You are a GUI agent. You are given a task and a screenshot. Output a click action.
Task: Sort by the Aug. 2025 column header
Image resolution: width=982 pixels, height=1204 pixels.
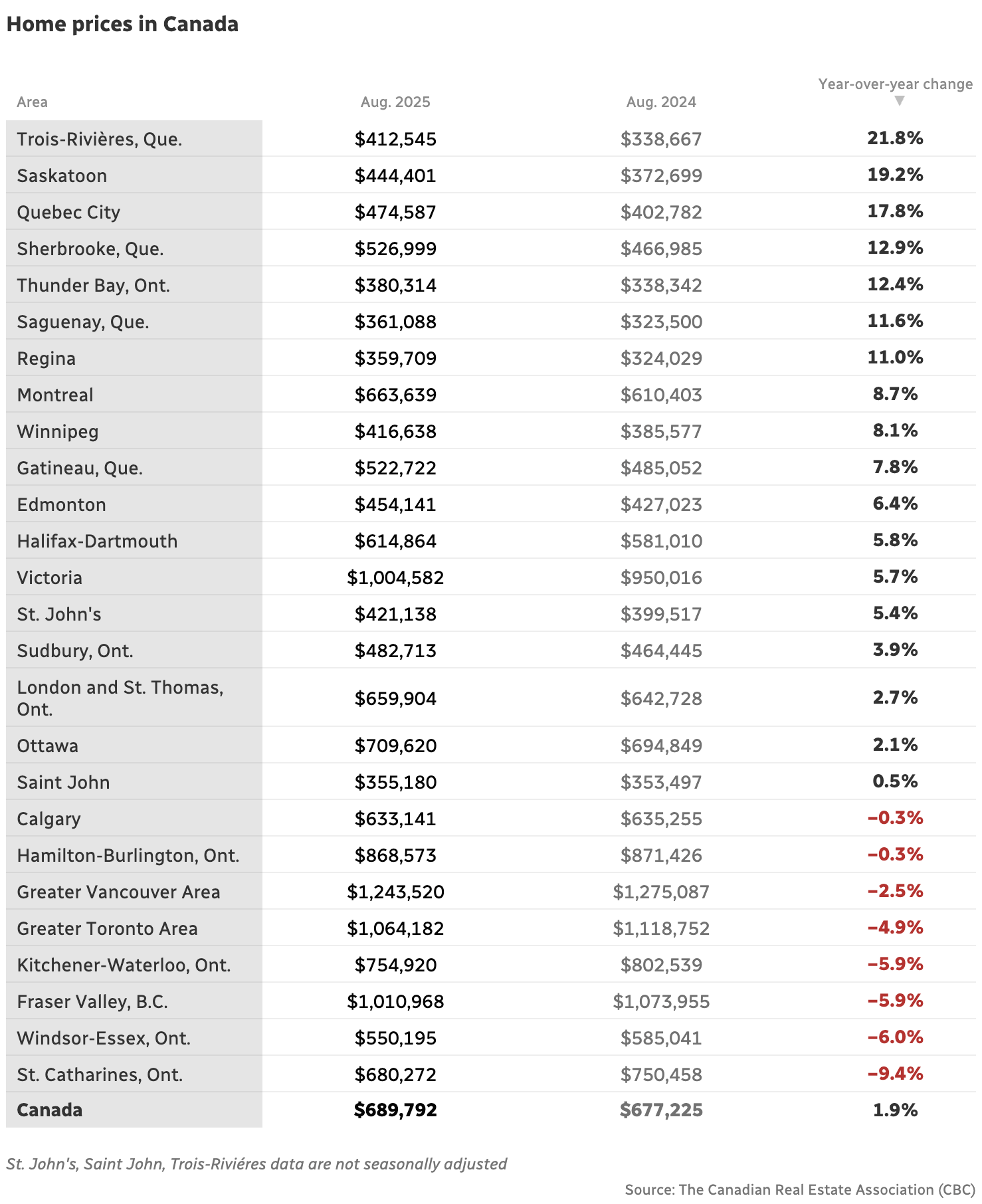coord(395,102)
